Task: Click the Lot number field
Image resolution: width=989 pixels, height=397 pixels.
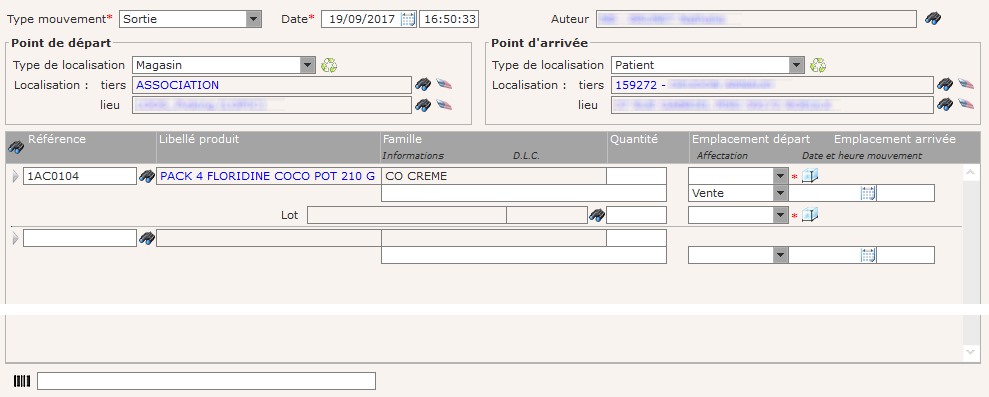Action: click(407, 215)
